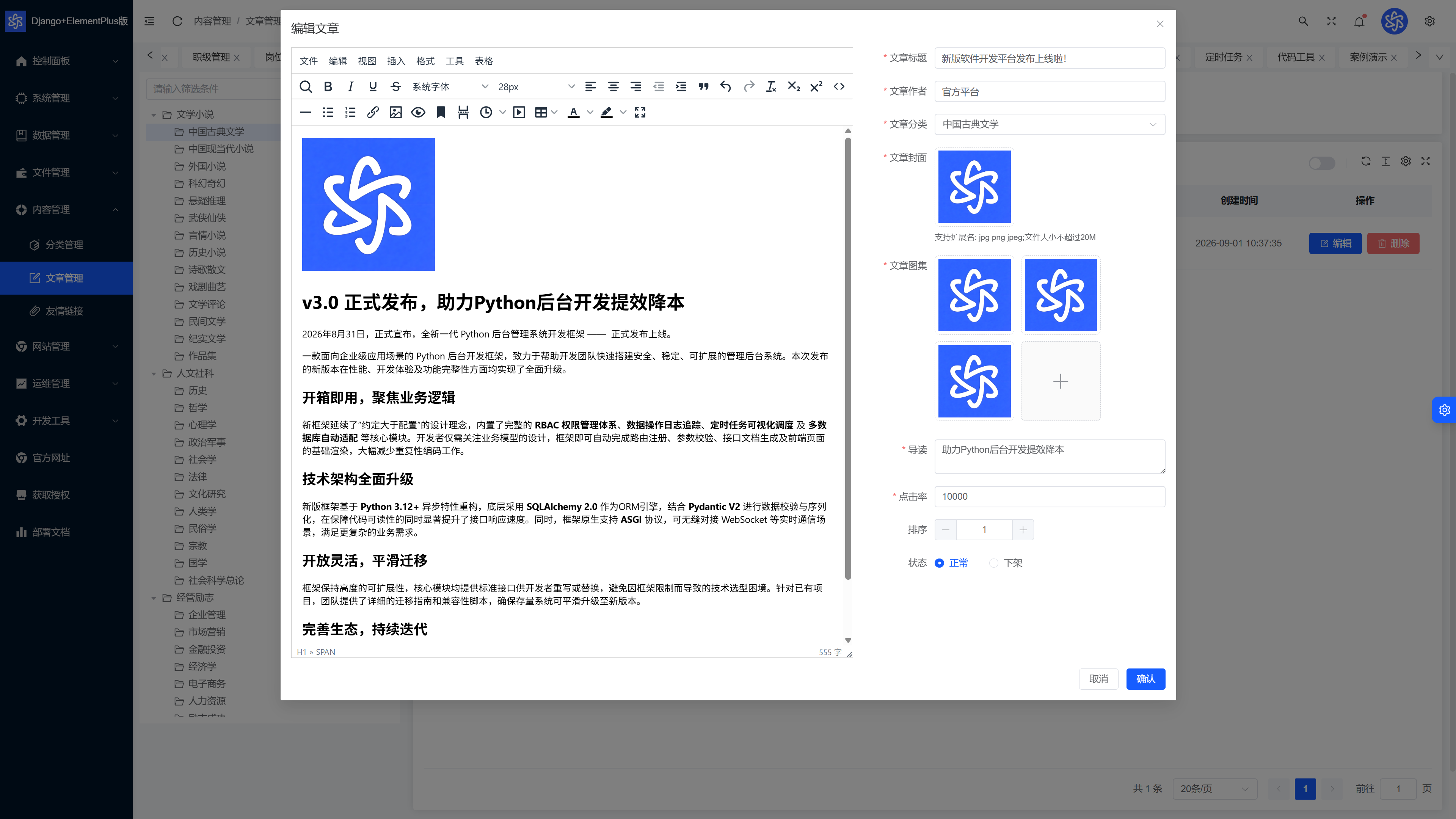Insert horizontal line
1456x819 pixels.
(x=306, y=113)
